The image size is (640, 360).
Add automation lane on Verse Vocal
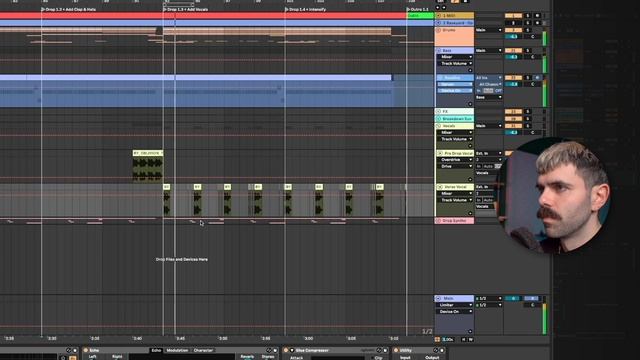(470, 213)
